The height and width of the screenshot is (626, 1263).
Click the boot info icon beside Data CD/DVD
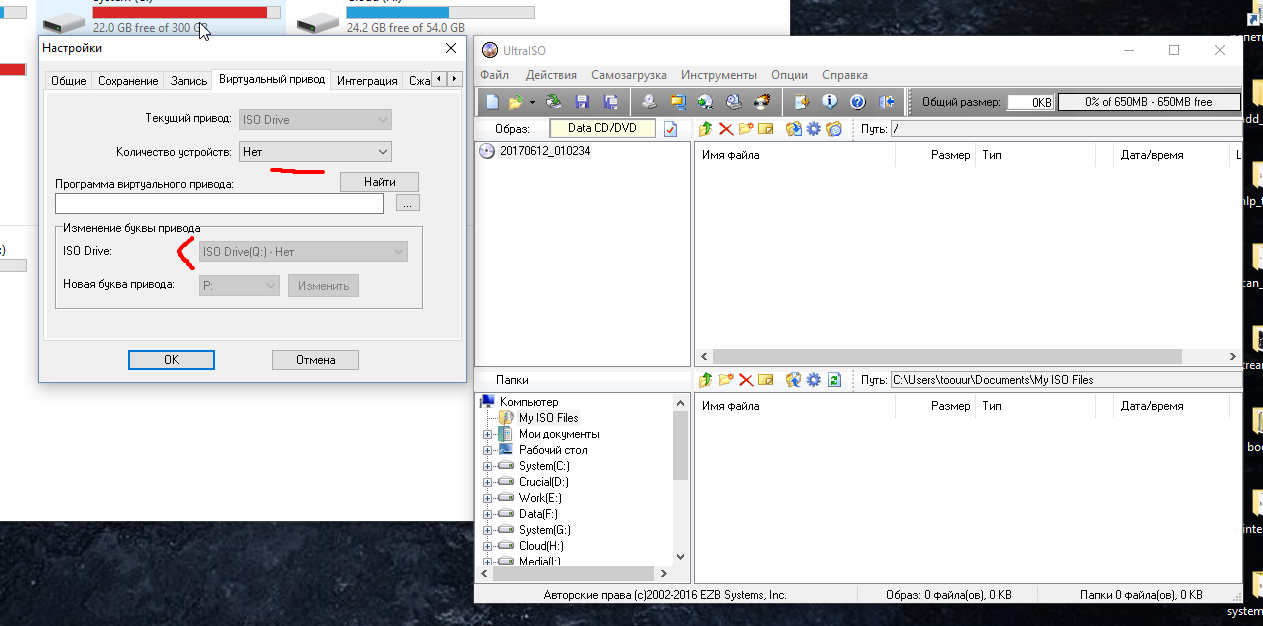coord(670,129)
